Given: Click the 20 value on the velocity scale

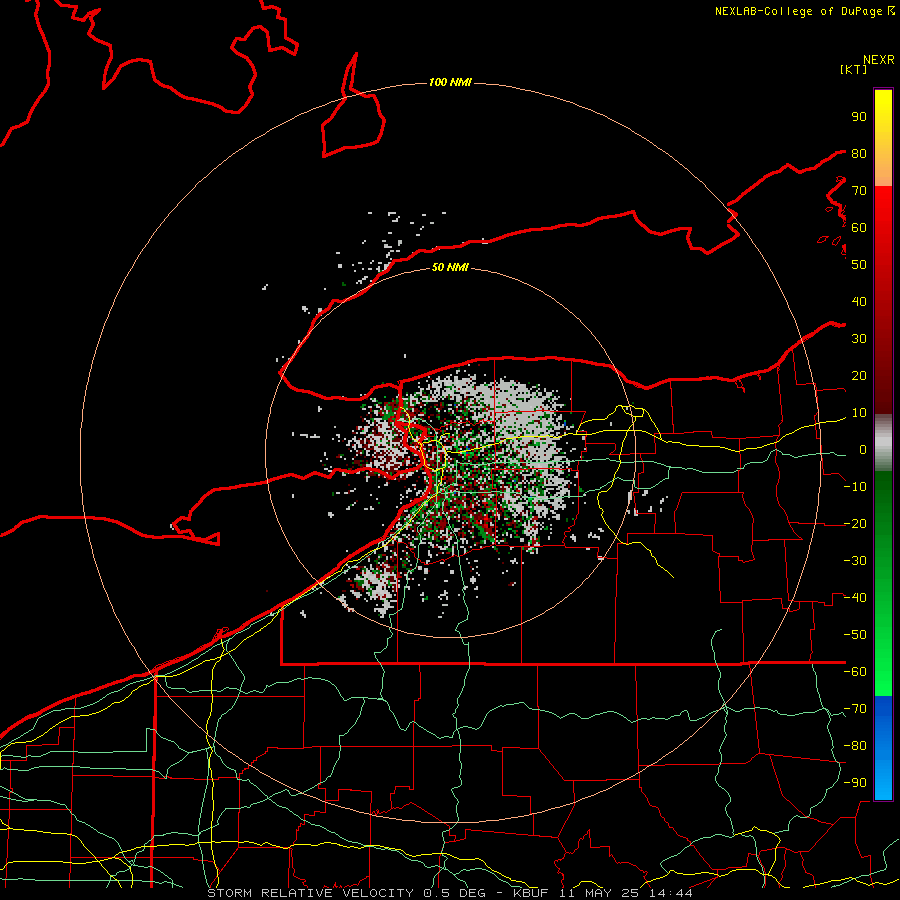Looking at the screenshot, I should 859,375.
